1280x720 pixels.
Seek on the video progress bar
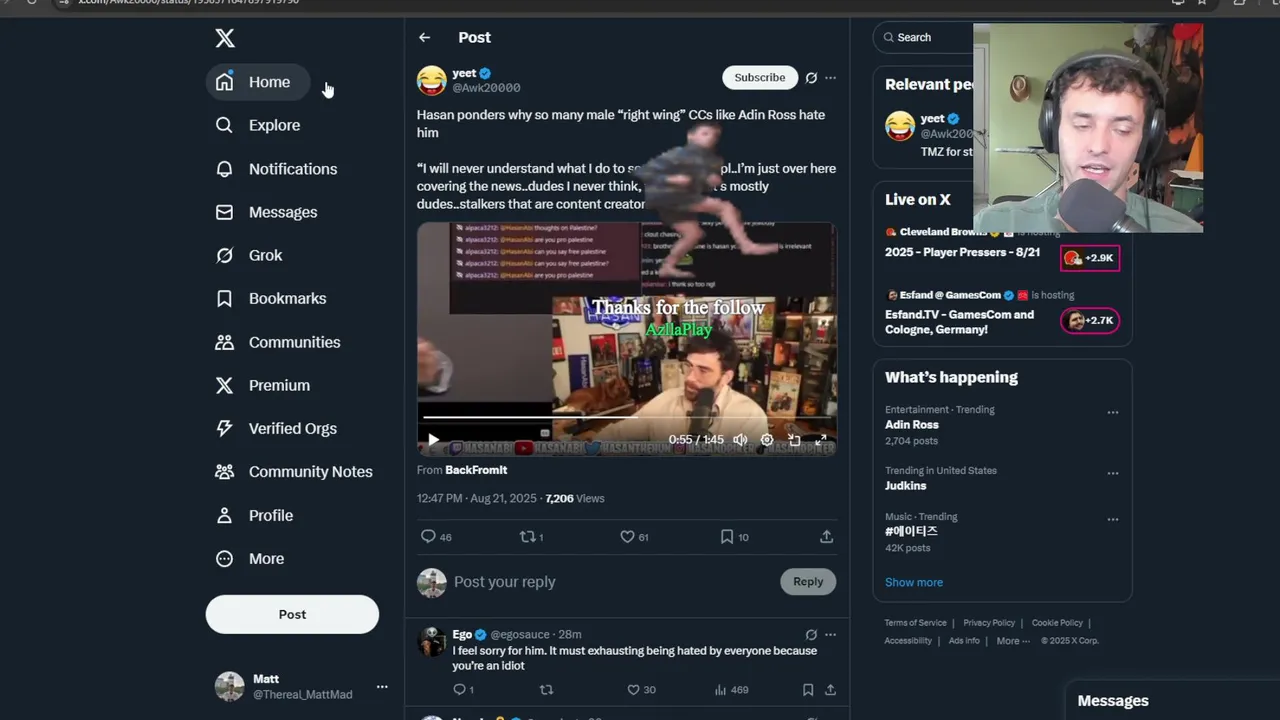click(x=627, y=417)
